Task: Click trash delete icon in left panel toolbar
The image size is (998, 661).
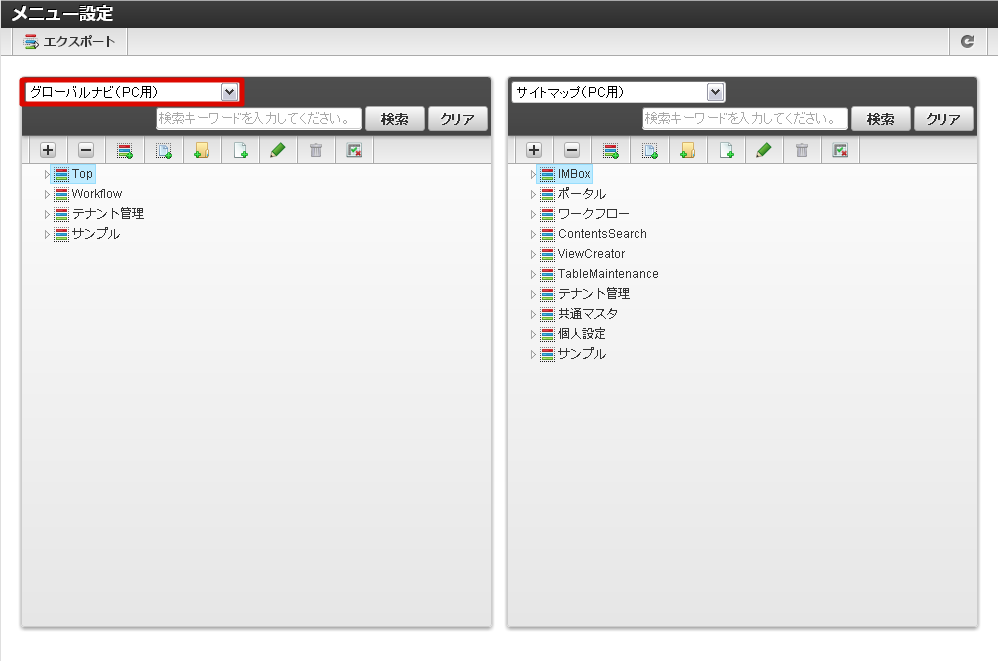Action: click(316, 150)
